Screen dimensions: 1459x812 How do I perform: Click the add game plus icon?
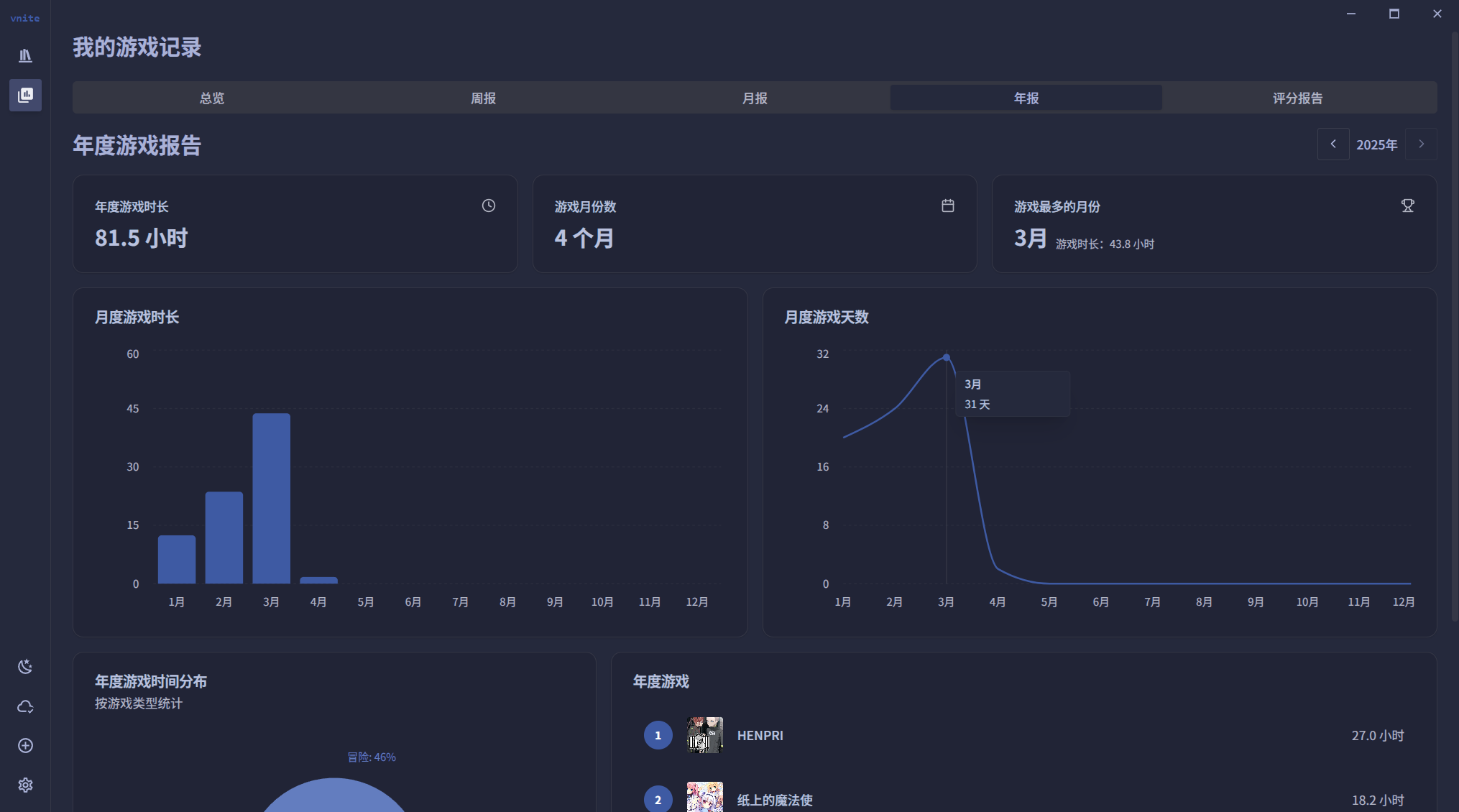[x=25, y=746]
